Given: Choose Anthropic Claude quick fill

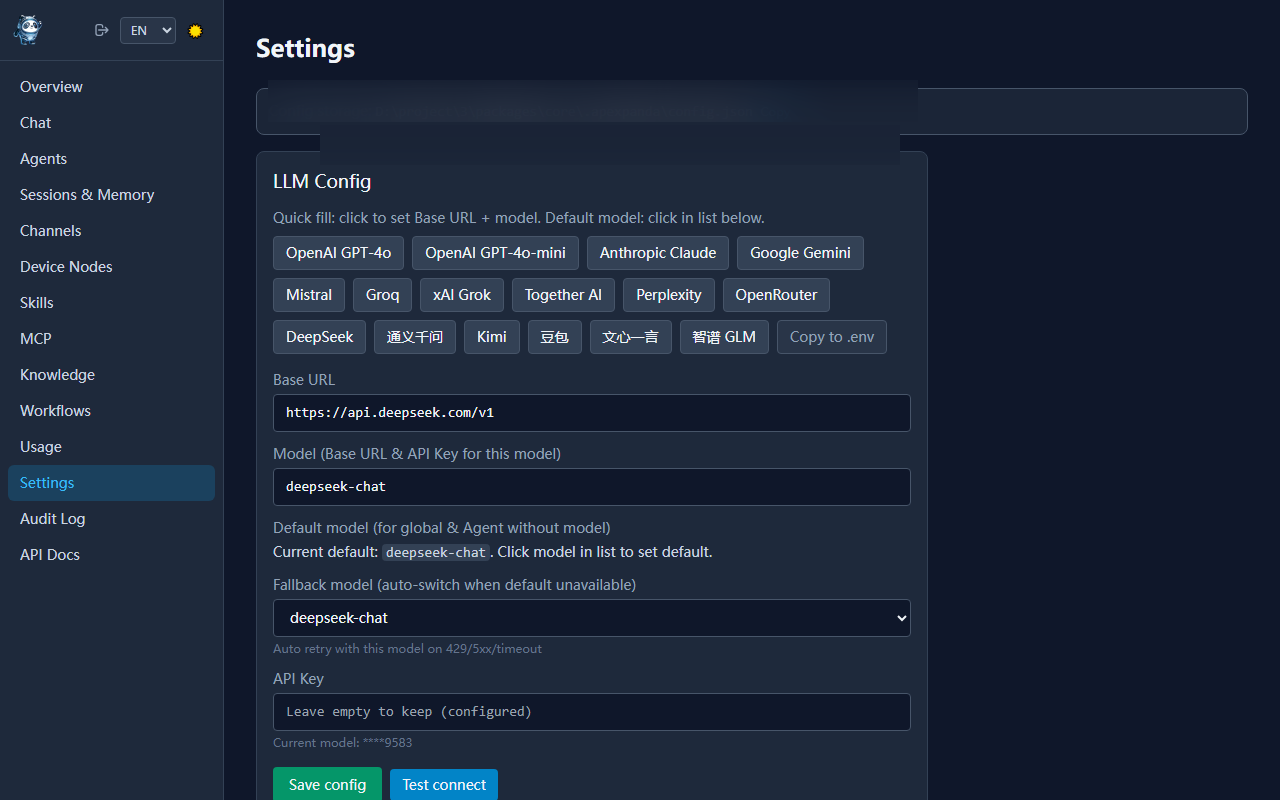Looking at the screenshot, I should pos(658,253).
